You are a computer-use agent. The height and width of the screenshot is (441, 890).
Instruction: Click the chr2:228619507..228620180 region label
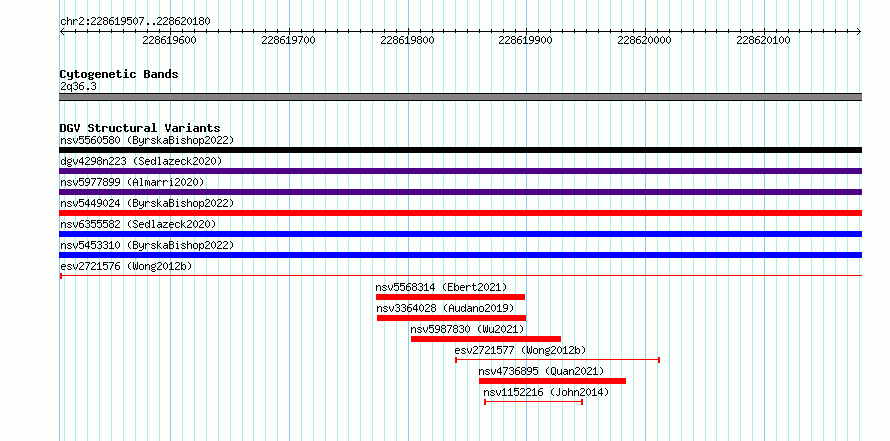tap(135, 21)
